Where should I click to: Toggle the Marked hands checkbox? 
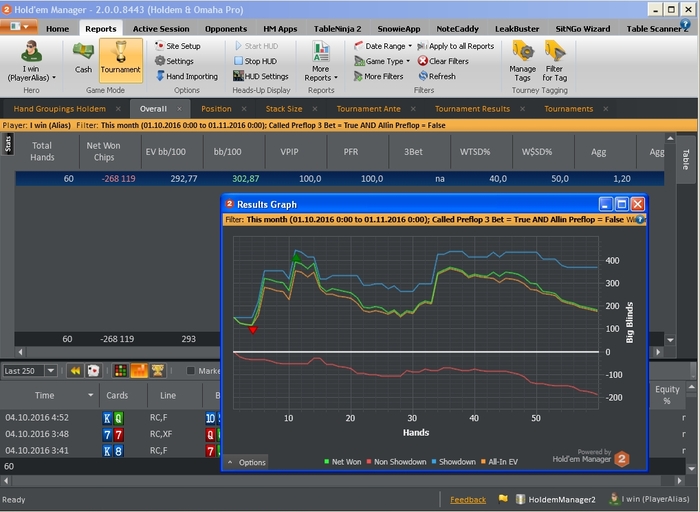pos(192,371)
